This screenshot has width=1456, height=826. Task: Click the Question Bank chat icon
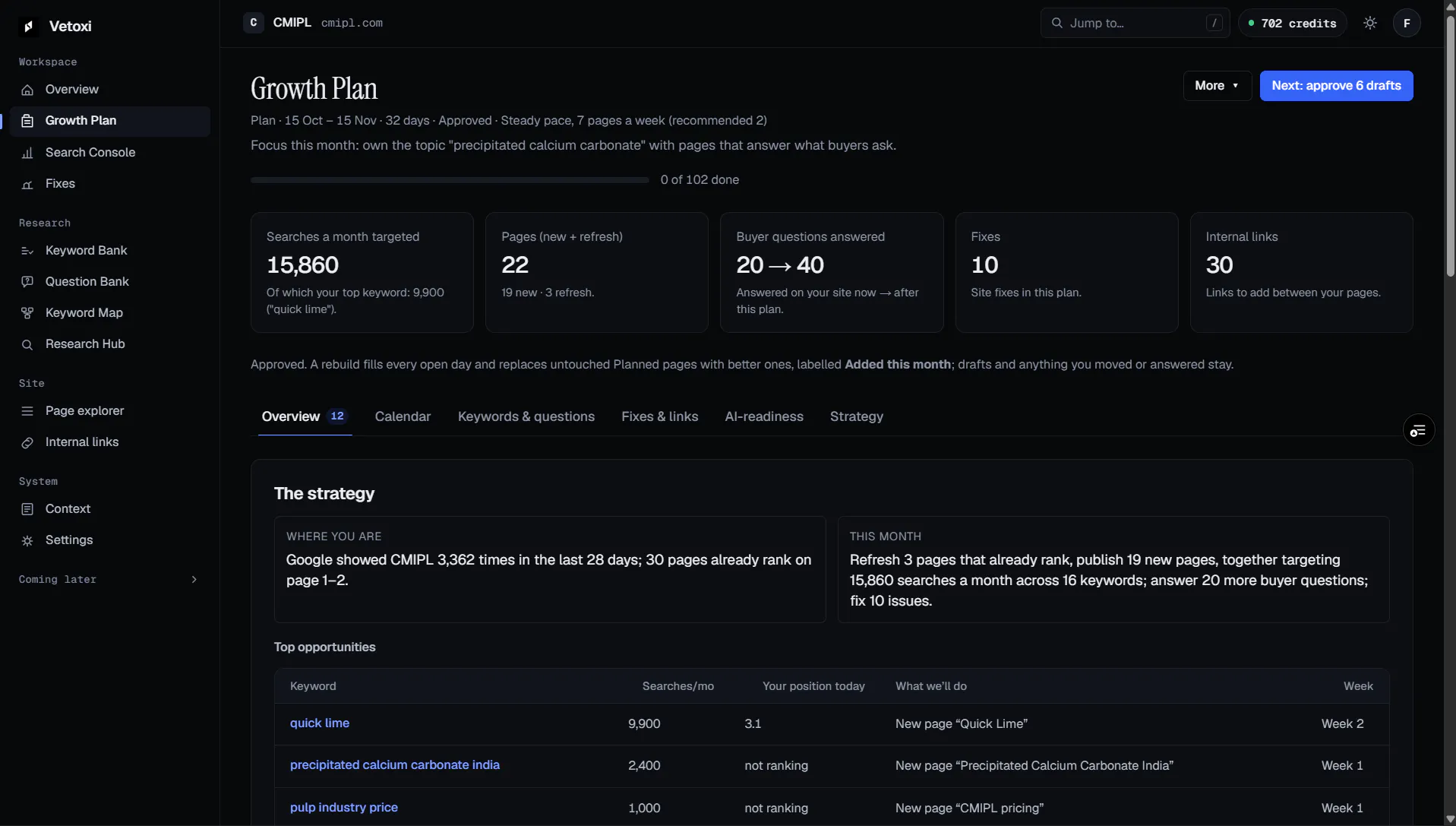pyautogui.click(x=27, y=282)
